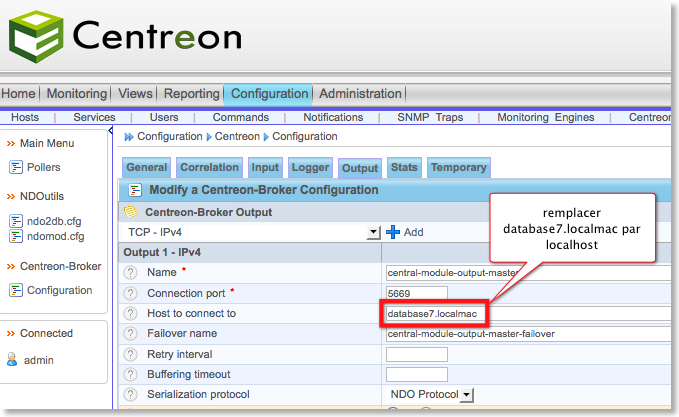The width and height of the screenshot is (679, 417).
Task: Open the NDO Protocol serialization dropdown
Action: click(x=466, y=395)
